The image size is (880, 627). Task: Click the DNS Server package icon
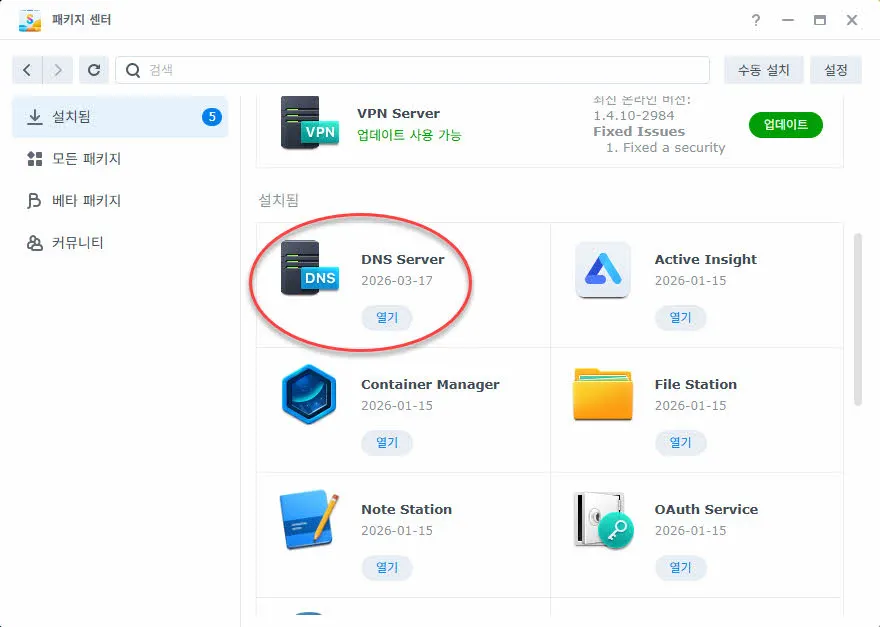(x=310, y=268)
